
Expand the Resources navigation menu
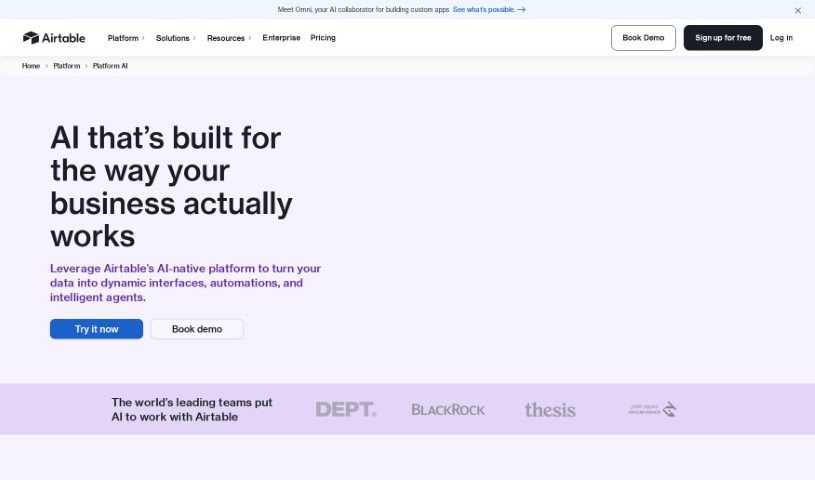[229, 38]
